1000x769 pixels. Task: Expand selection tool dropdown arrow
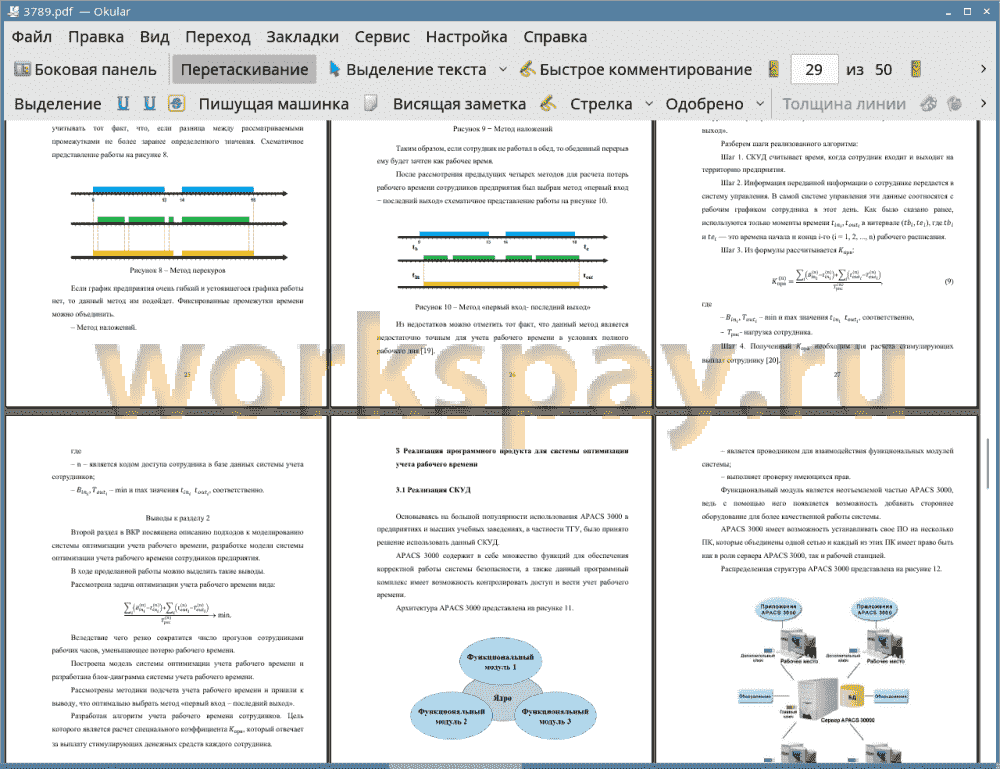[503, 70]
